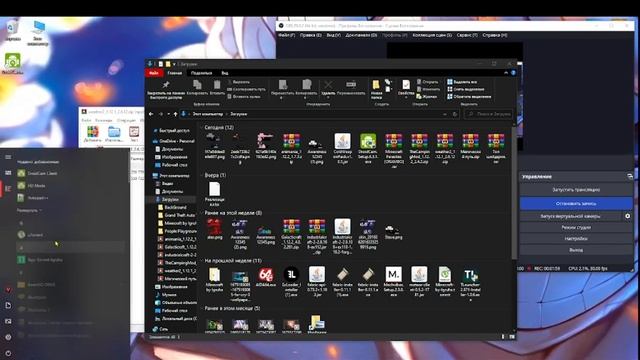This screenshot has height=360, width=640.
Task: Select BackGround folder in navigation pane
Action: point(173,207)
